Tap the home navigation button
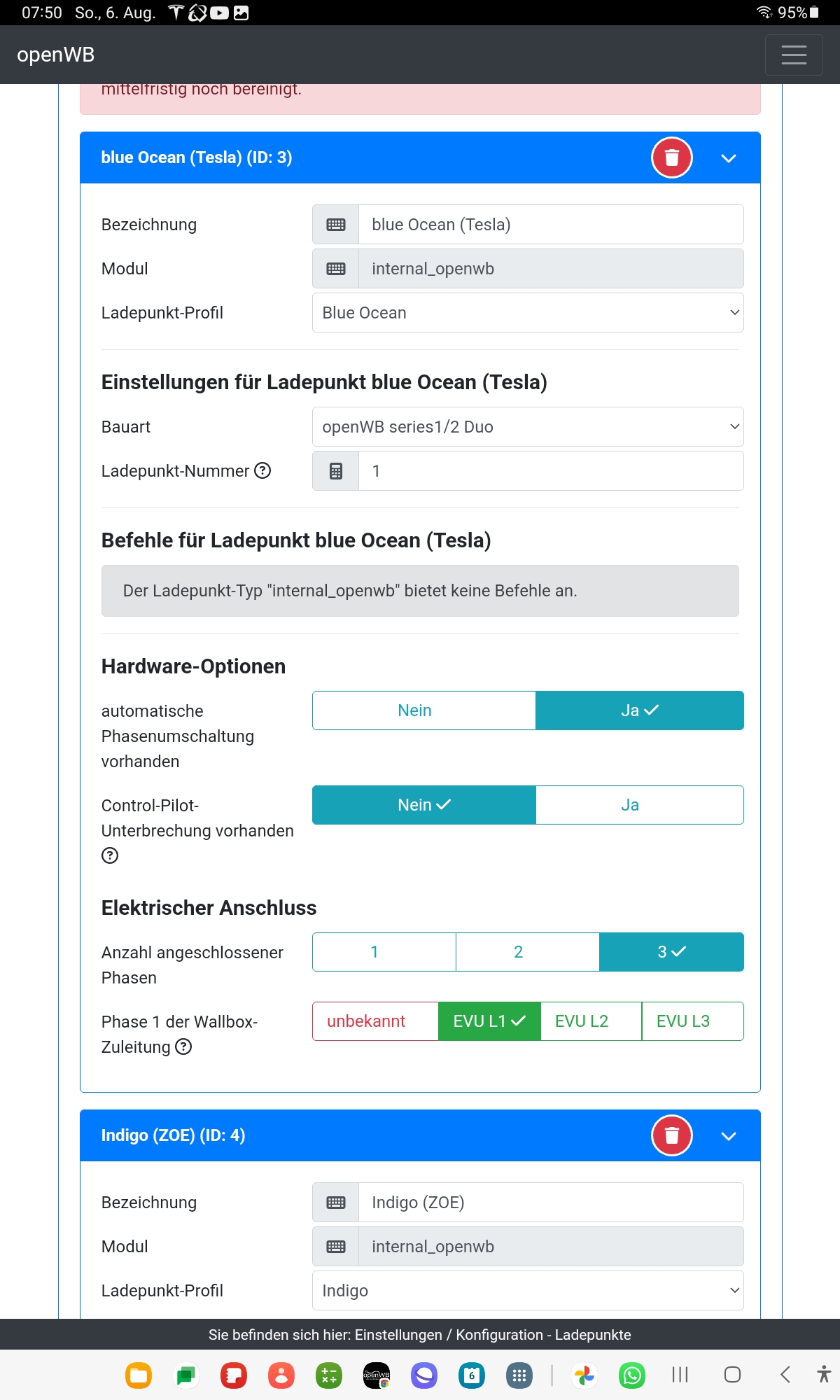Screen dimensions: 840x1400 point(732,1375)
